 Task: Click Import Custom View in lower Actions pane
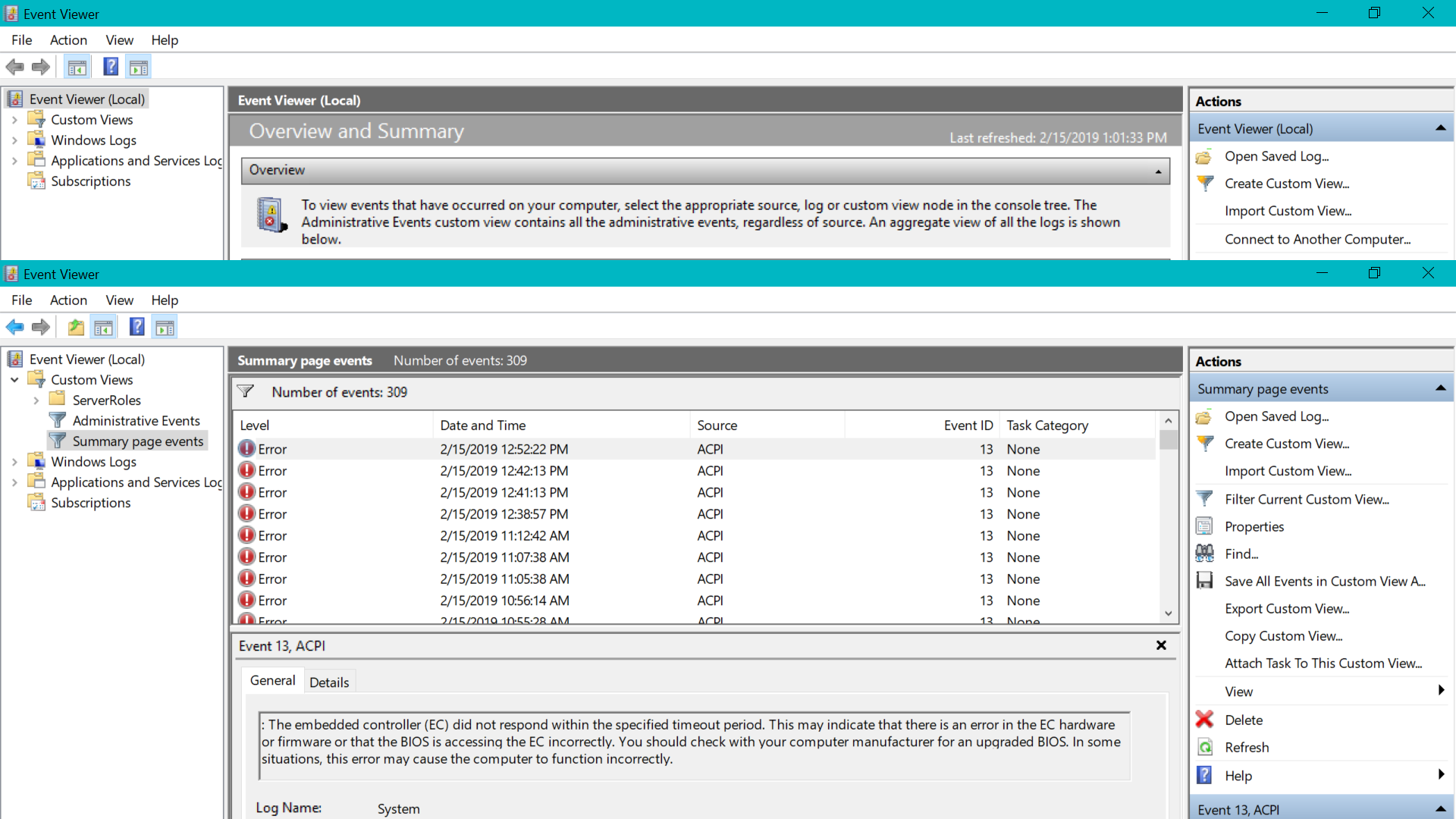pyautogui.click(x=1288, y=471)
